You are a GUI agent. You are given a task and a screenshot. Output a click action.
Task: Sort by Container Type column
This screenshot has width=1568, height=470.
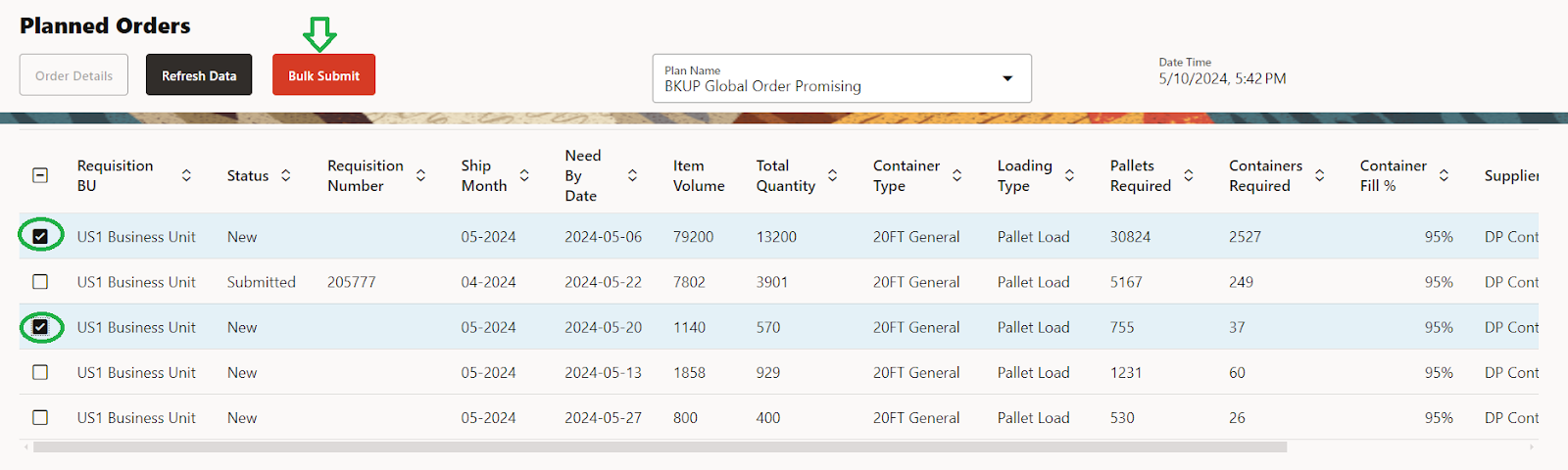956,175
